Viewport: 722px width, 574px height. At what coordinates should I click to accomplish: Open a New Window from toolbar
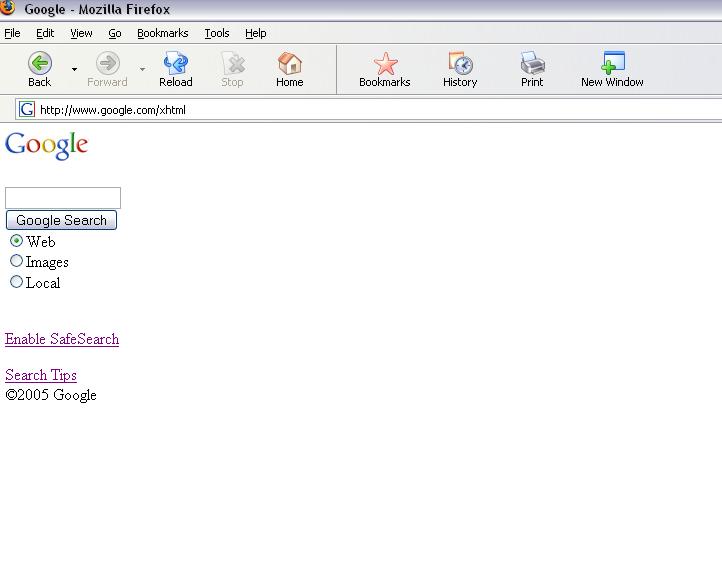pyautogui.click(x=612, y=64)
